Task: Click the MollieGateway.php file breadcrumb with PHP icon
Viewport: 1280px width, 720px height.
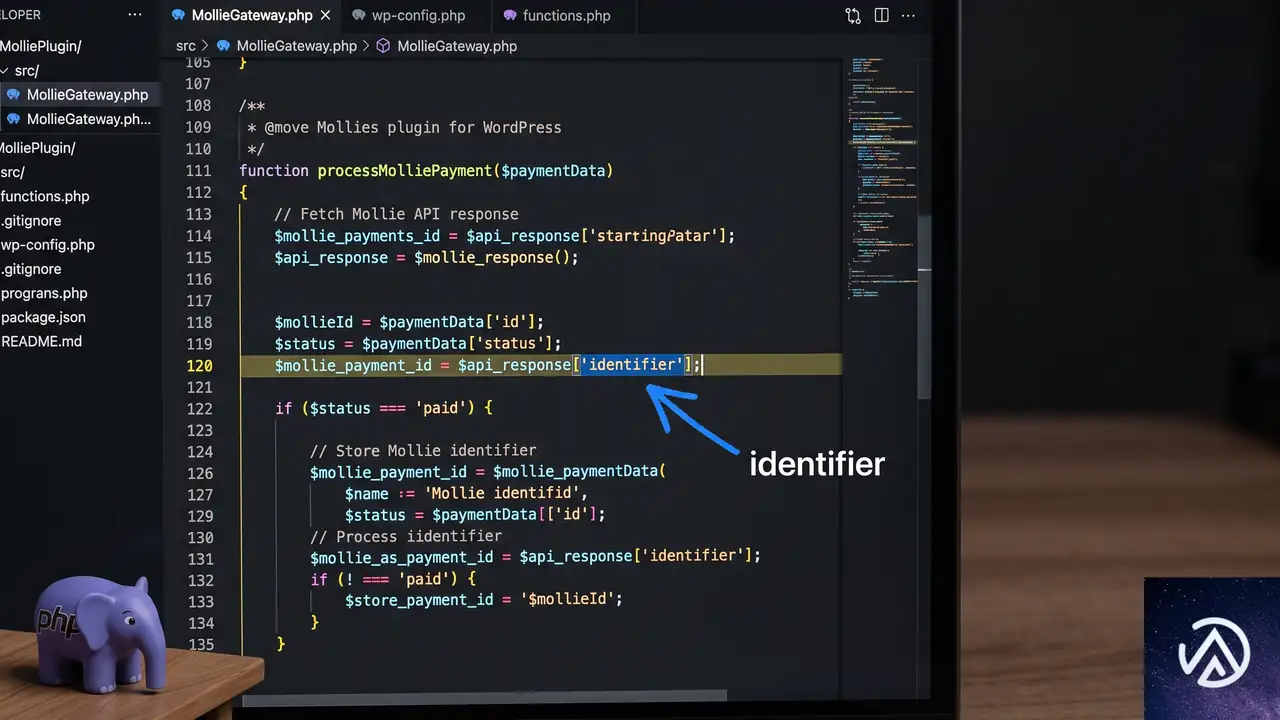Action: (x=286, y=46)
